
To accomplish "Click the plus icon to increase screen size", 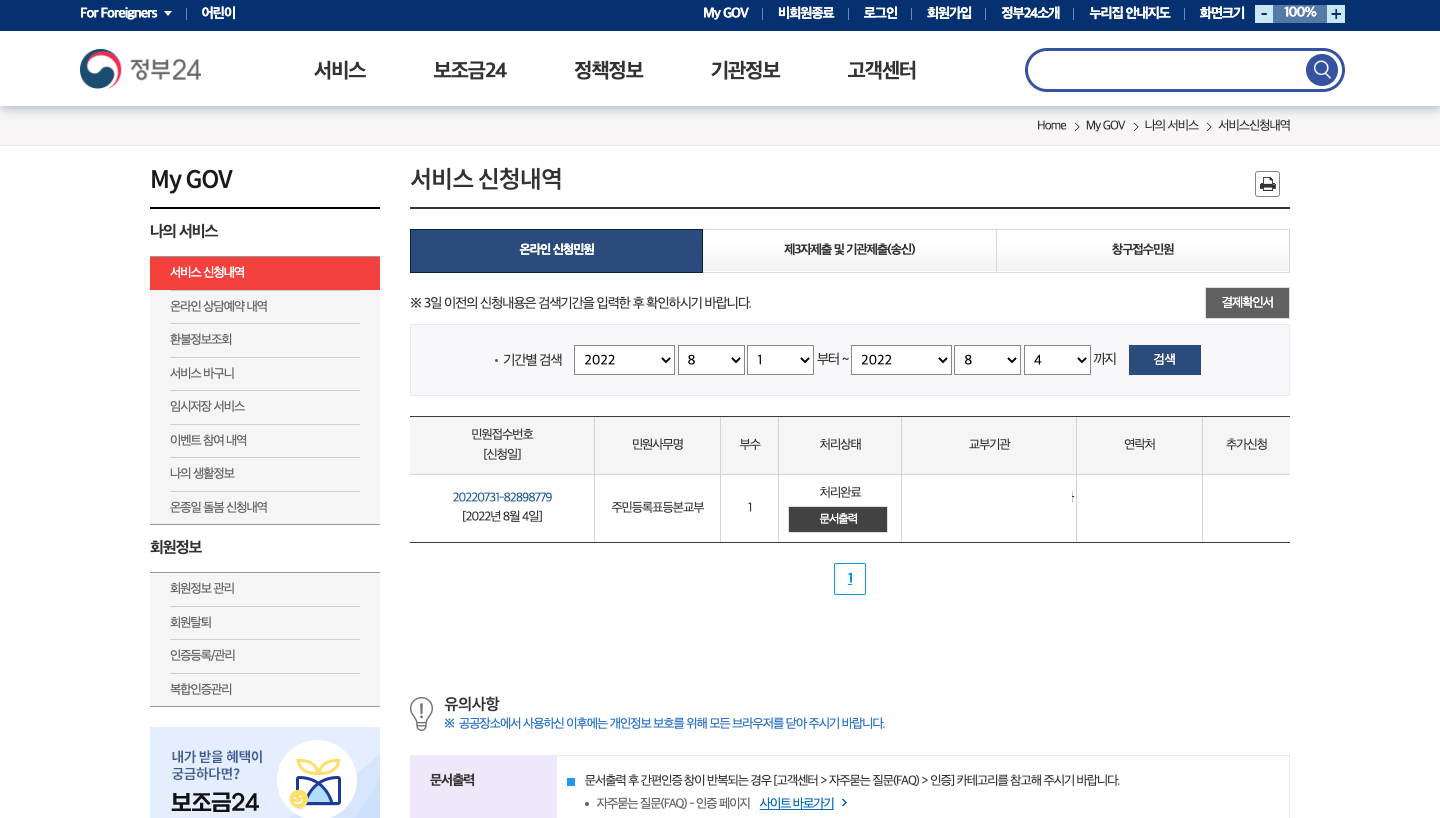I will coord(1336,14).
